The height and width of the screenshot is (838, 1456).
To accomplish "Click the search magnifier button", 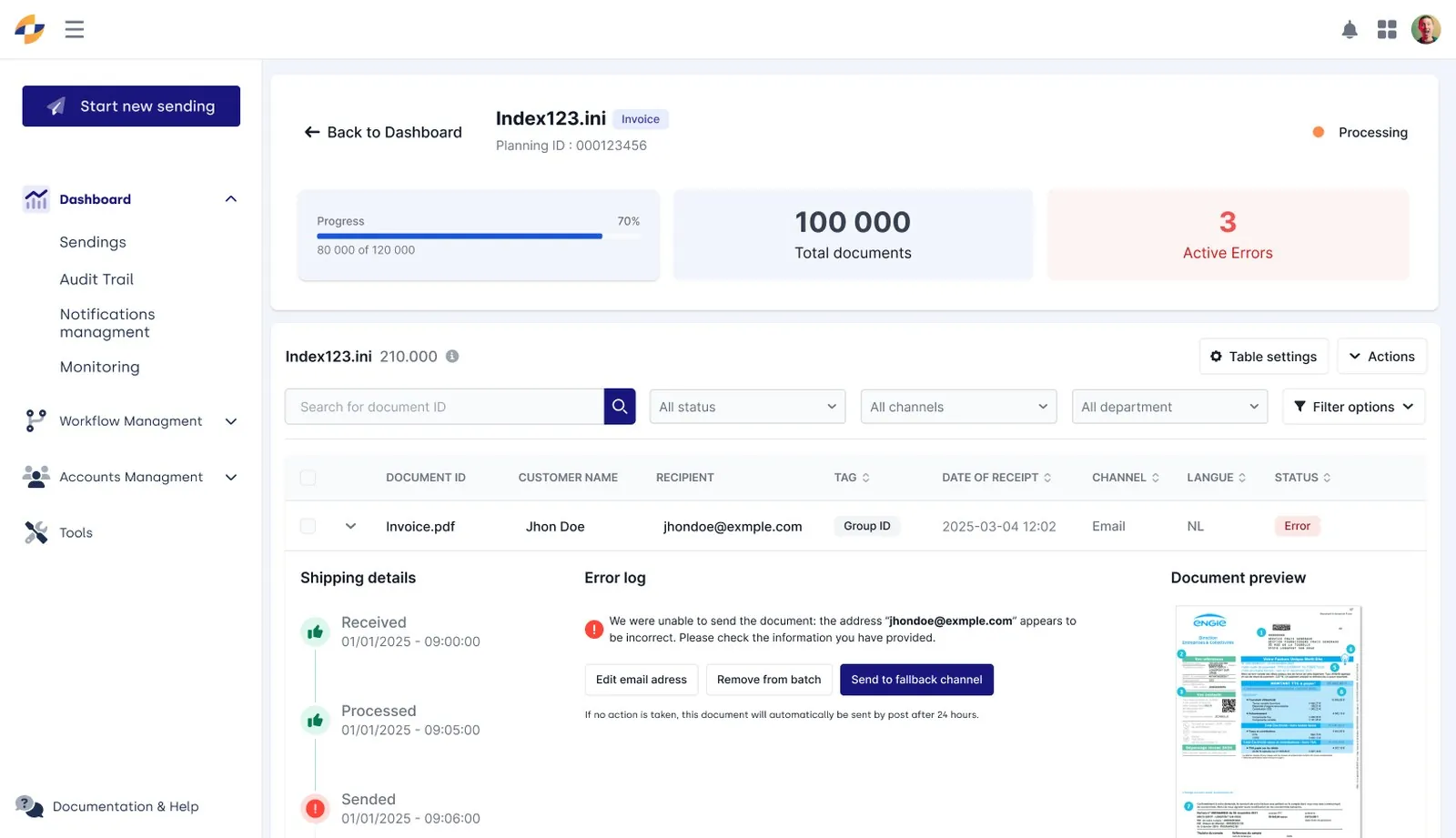I will (x=620, y=407).
